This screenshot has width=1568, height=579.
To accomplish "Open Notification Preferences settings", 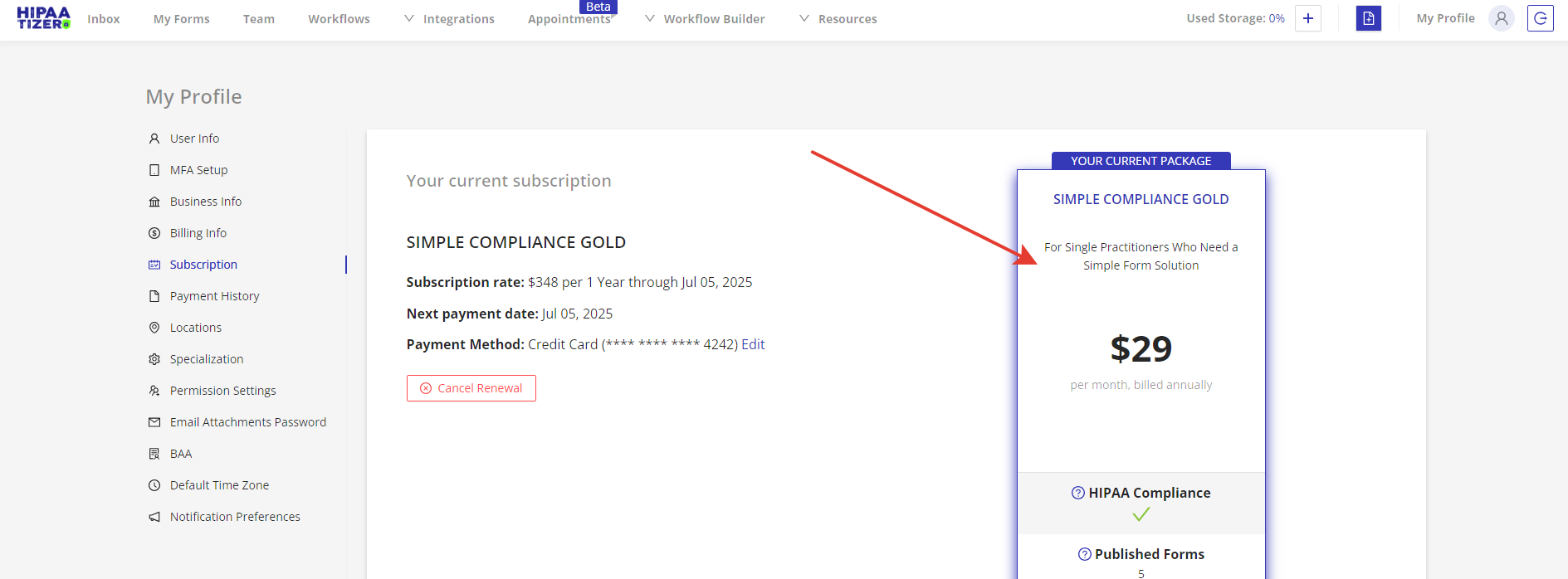I will click(x=235, y=517).
